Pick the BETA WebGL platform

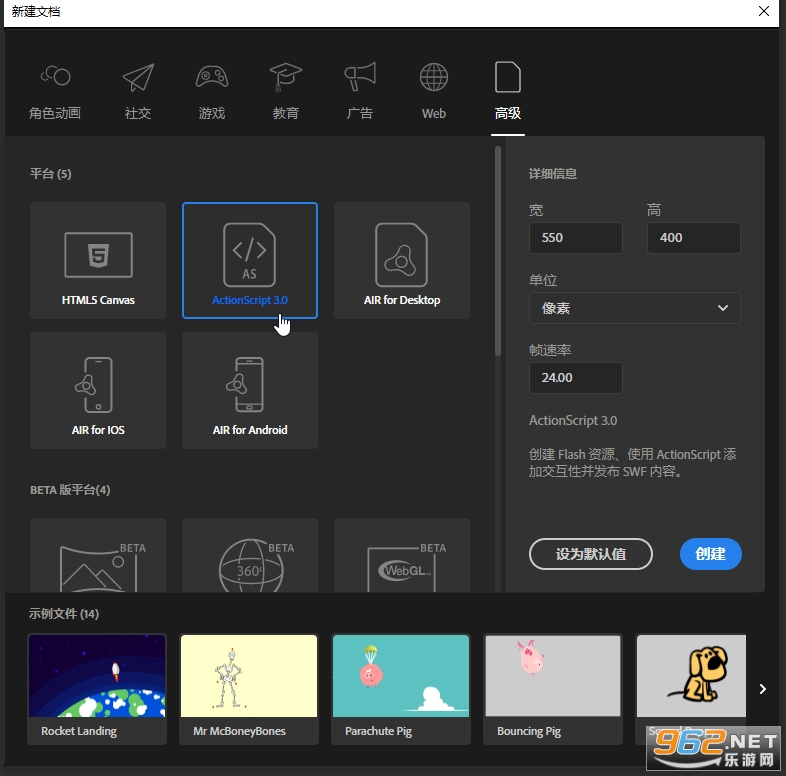click(402, 555)
